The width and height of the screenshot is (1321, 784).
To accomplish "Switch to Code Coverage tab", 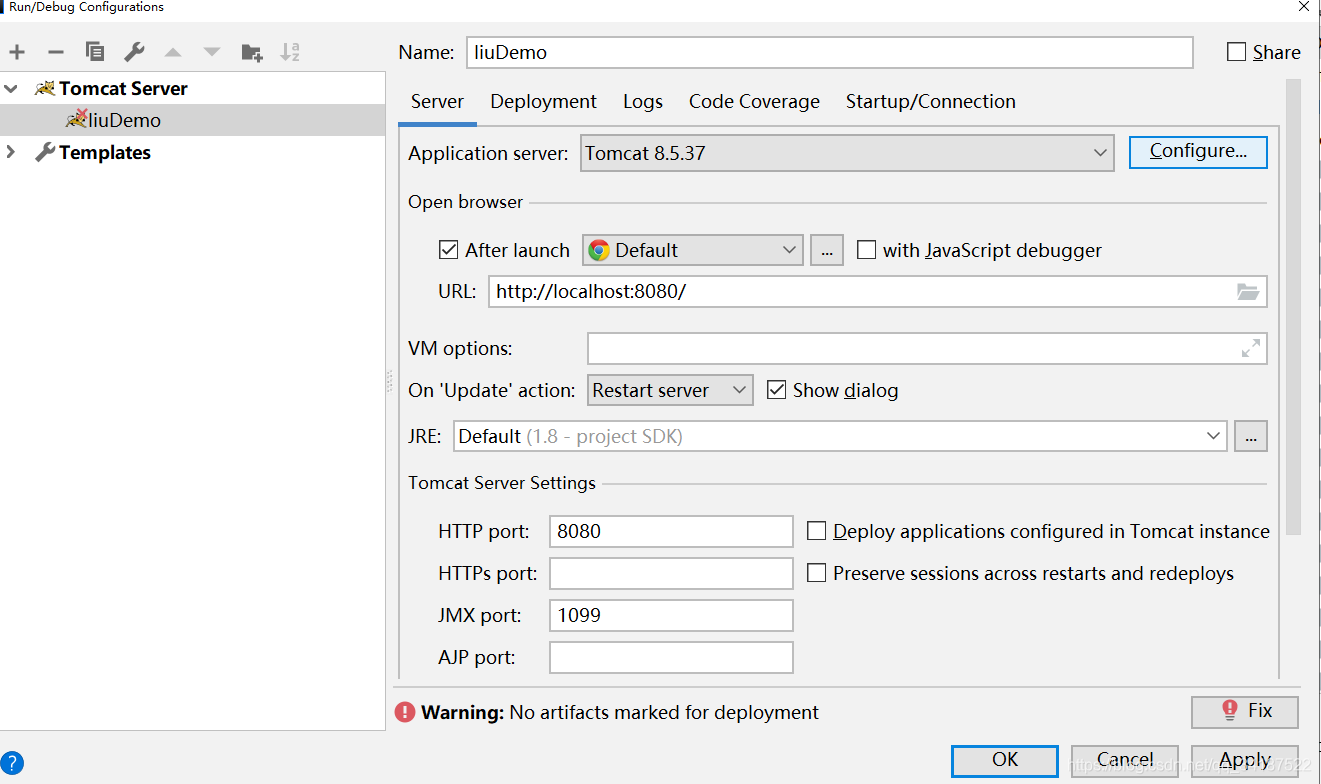I will click(754, 102).
